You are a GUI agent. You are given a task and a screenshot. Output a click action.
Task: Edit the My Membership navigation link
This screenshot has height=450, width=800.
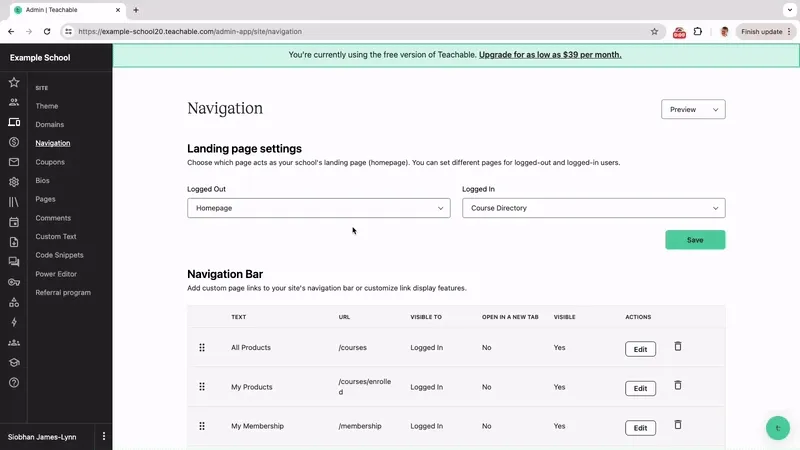point(640,428)
